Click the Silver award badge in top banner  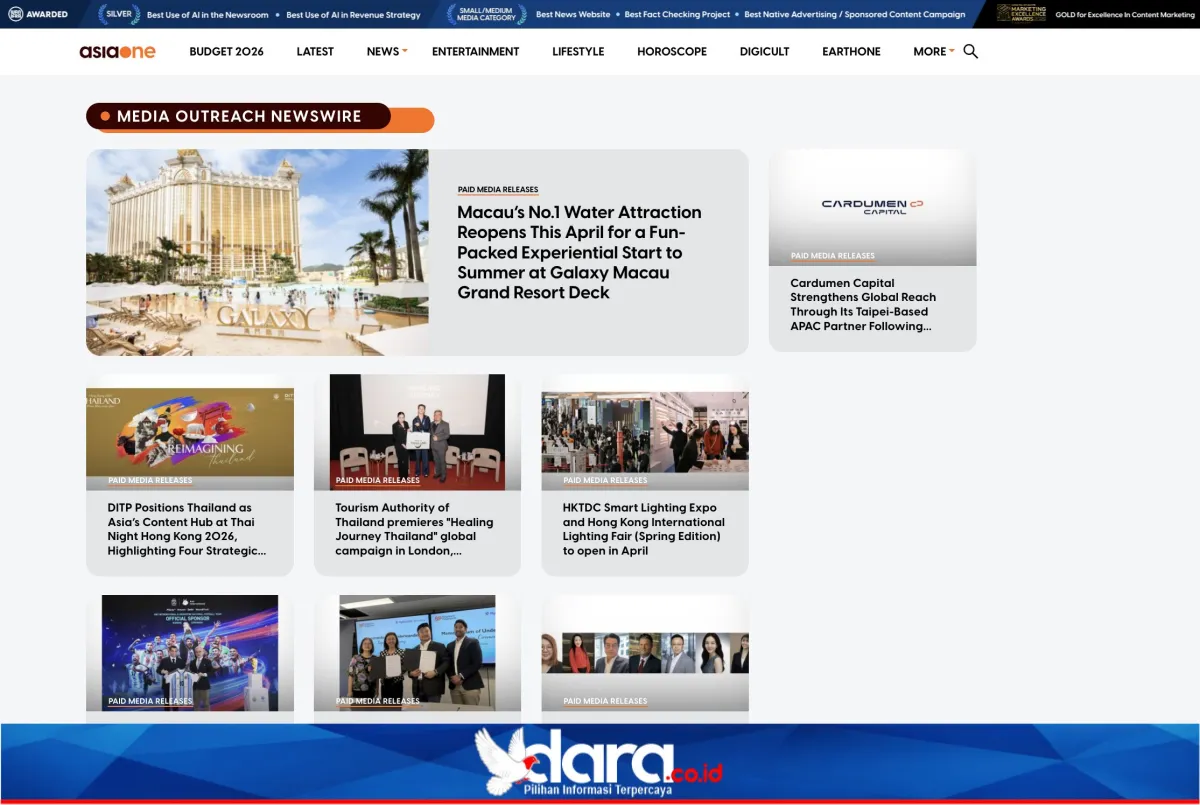[x=119, y=14]
